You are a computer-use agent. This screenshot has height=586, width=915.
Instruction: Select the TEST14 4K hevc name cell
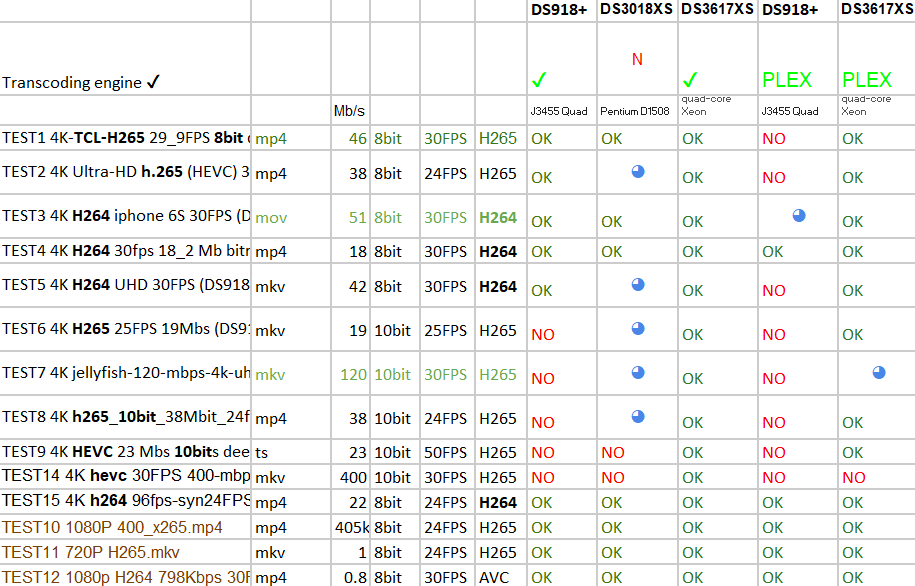click(x=125, y=476)
